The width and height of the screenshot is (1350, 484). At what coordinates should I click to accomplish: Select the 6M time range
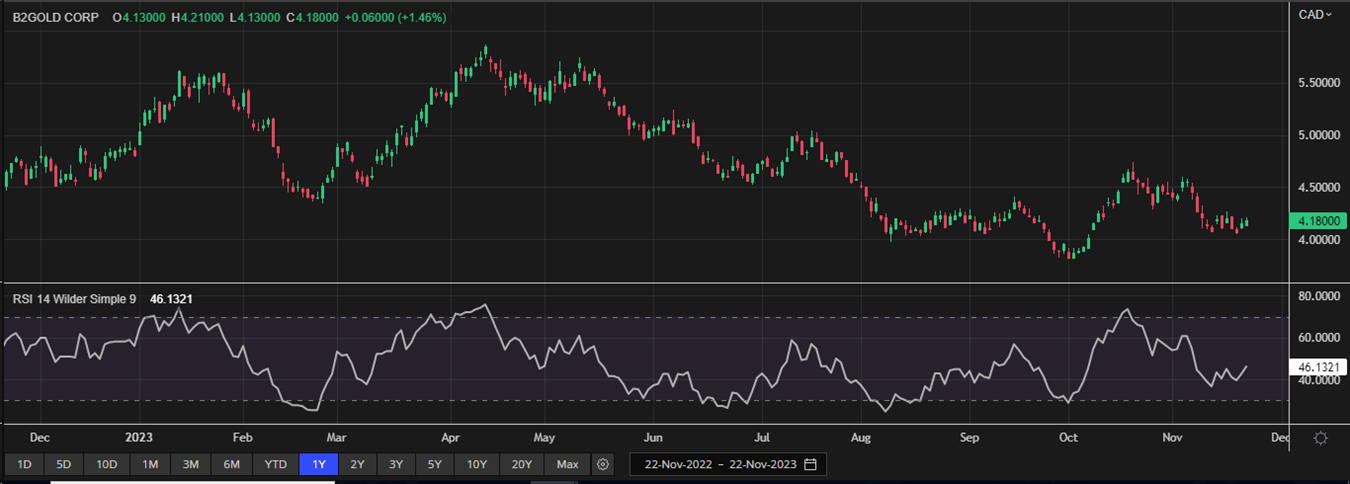tap(231, 464)
